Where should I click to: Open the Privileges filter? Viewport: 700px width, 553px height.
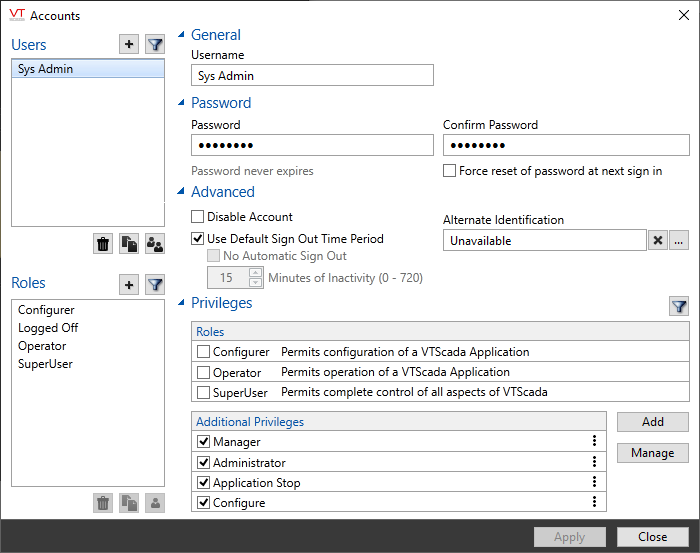679,307
